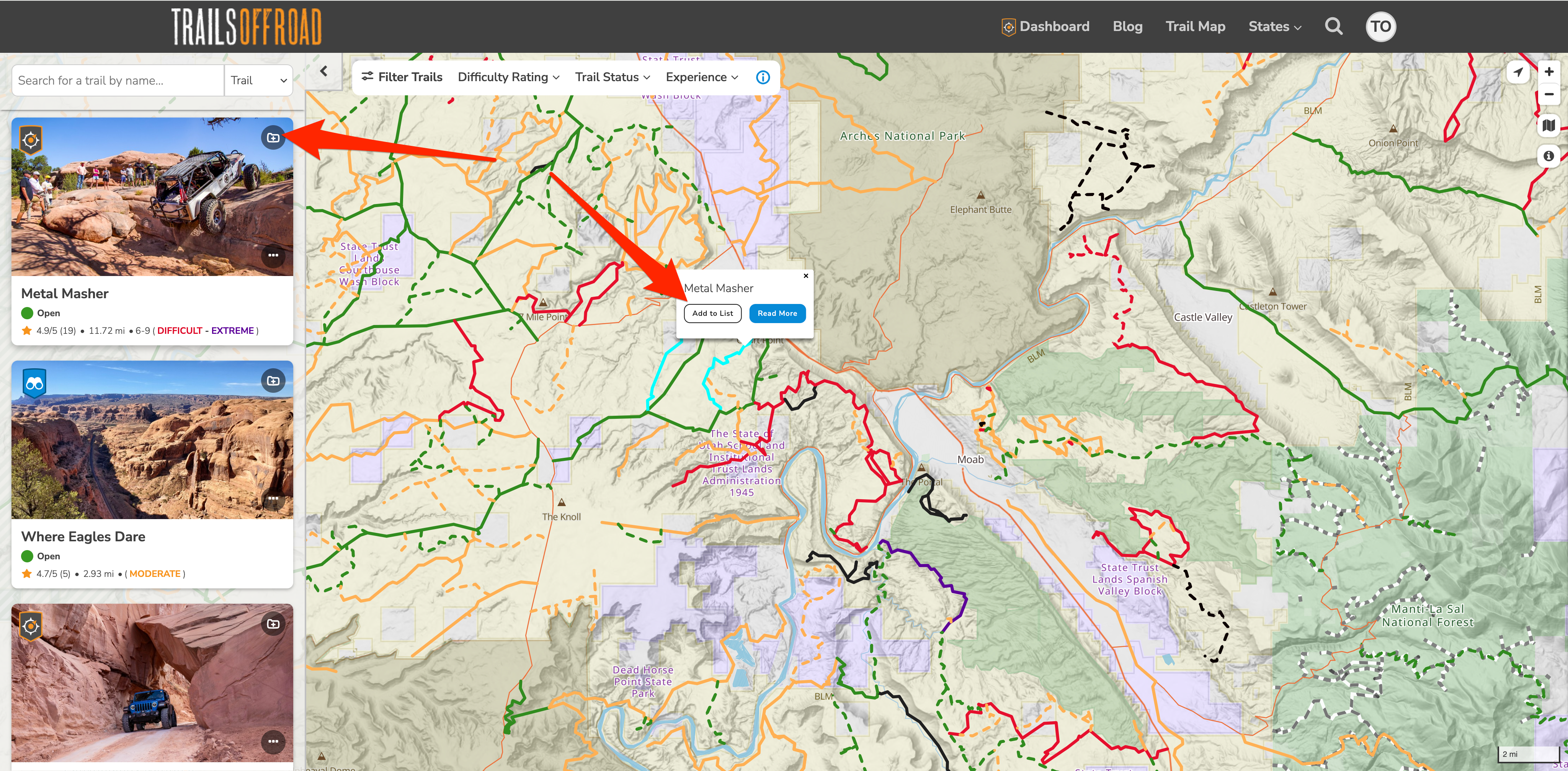Open the States menu in header

(x=1275, y=26)
